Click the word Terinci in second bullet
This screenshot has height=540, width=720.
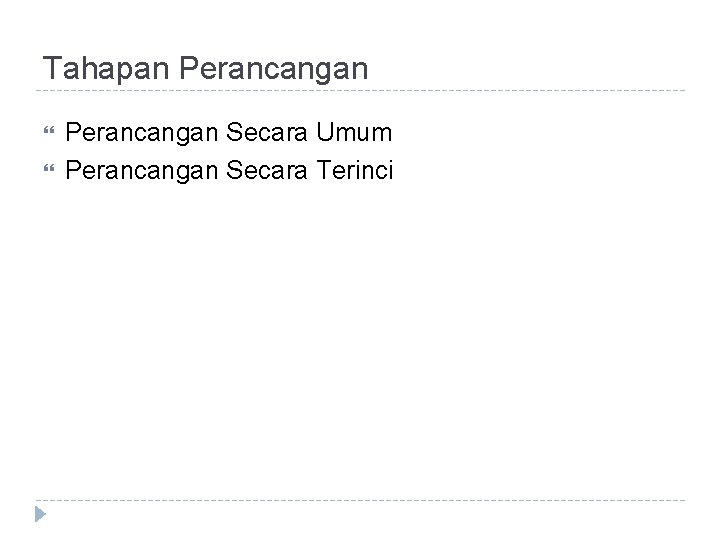coord(354,170)
